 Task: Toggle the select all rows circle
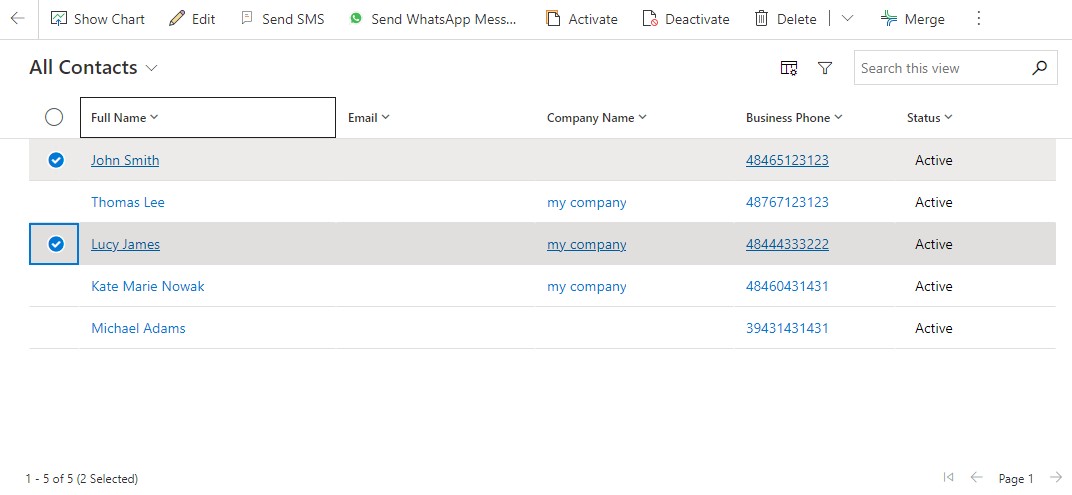54,118
